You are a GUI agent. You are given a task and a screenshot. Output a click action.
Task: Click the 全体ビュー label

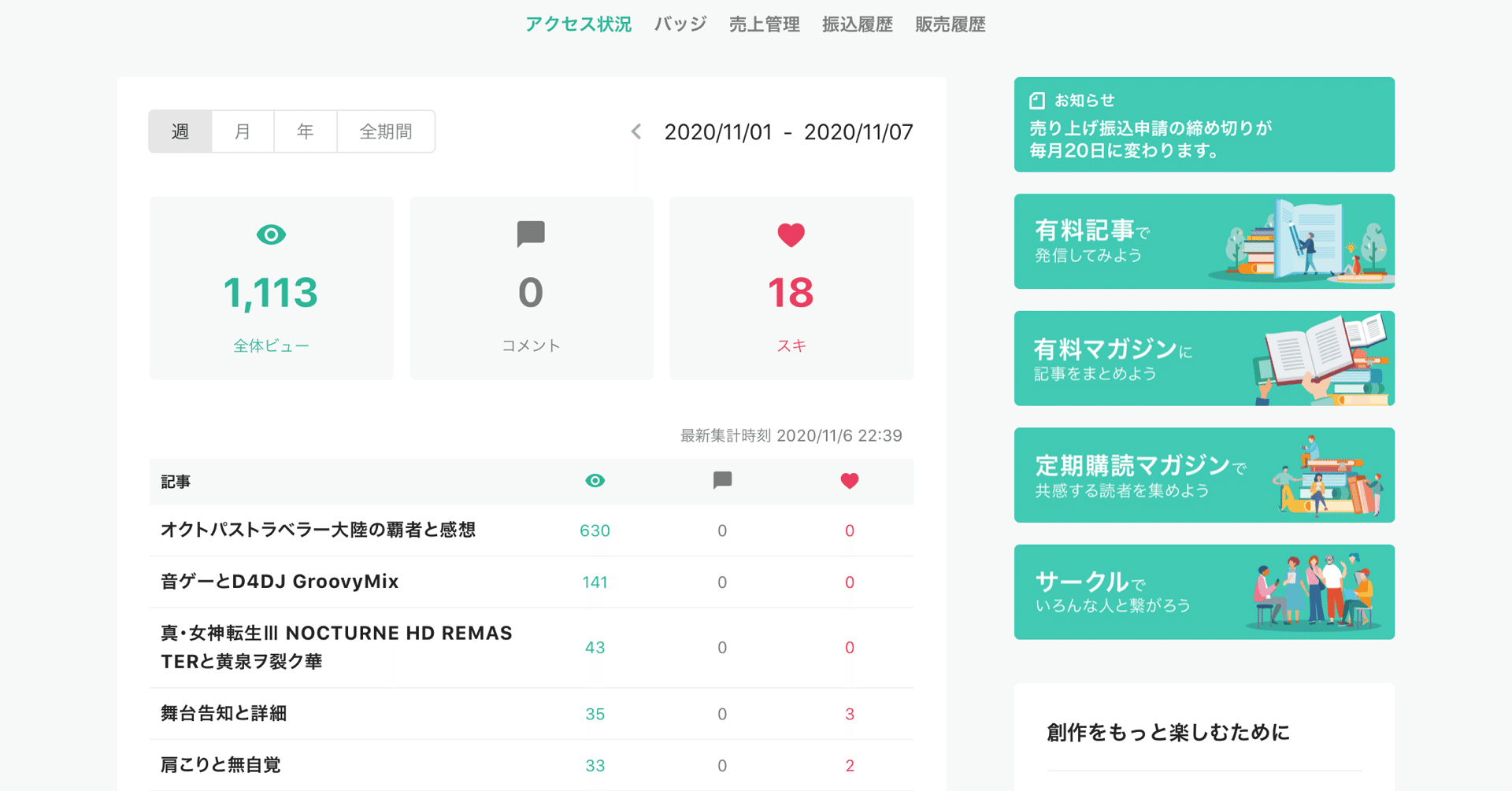tap(271, 346)
